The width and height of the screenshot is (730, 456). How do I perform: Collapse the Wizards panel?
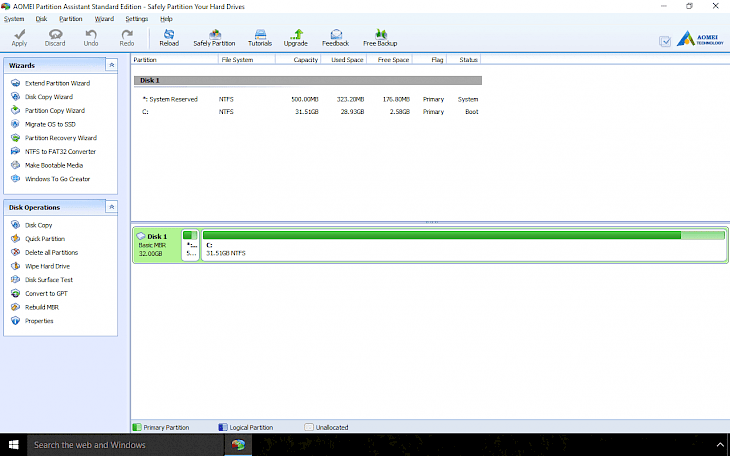(111, 65)
